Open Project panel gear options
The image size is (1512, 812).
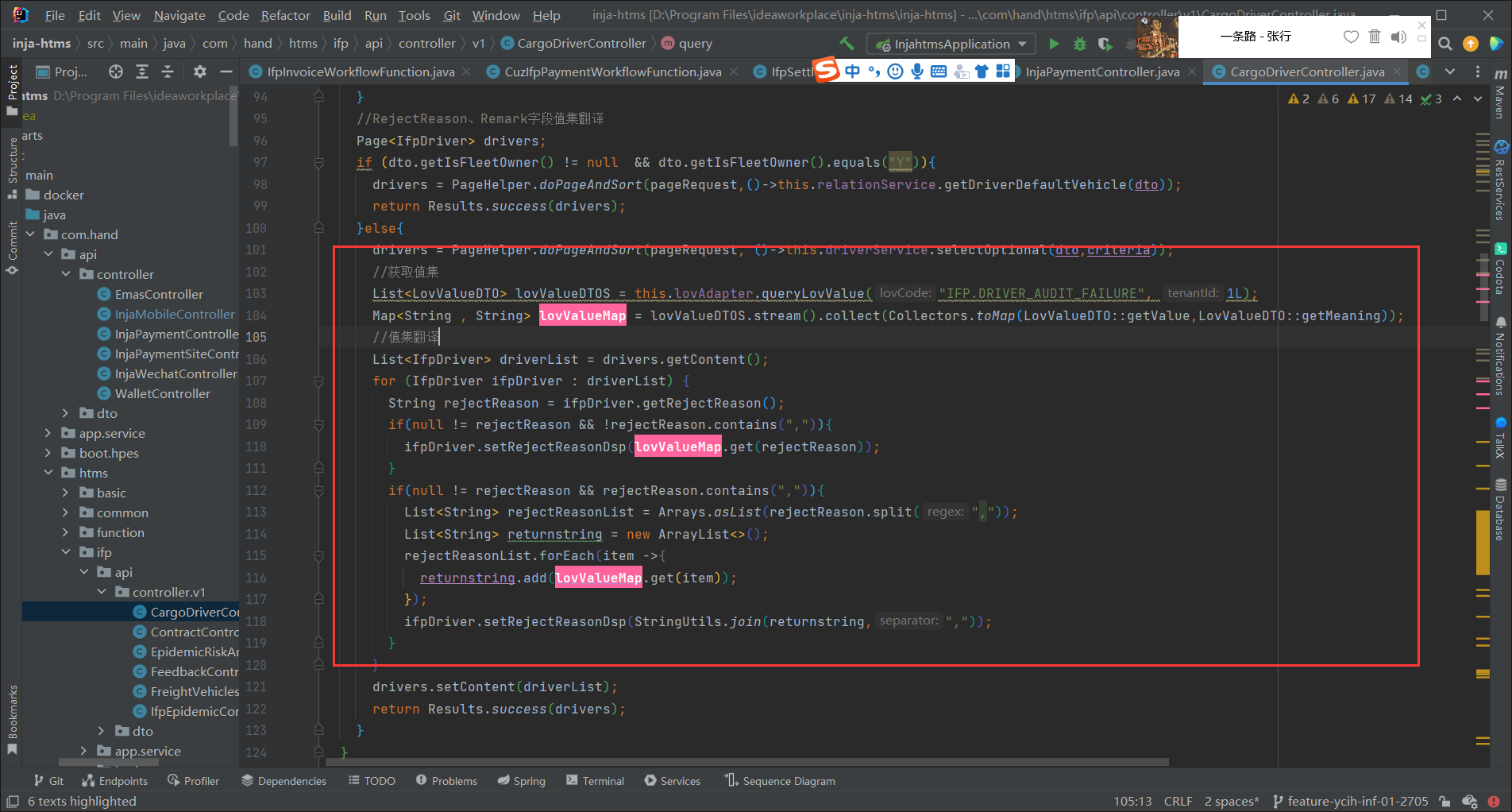point(199,72)
